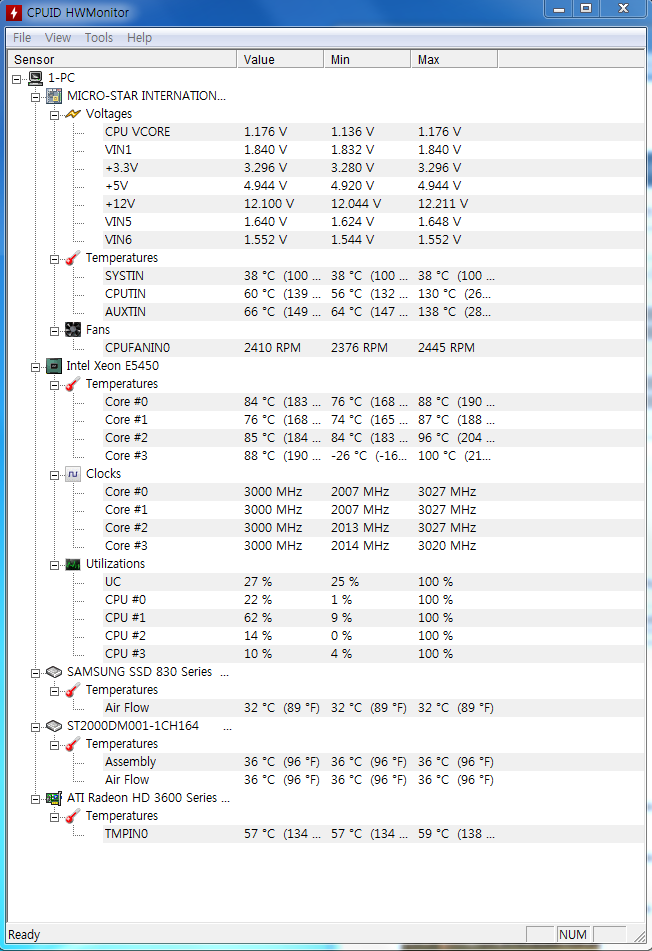Collapse the Utilizations section
The height and width of the screenshot is (951, 652).
point(55,565)
